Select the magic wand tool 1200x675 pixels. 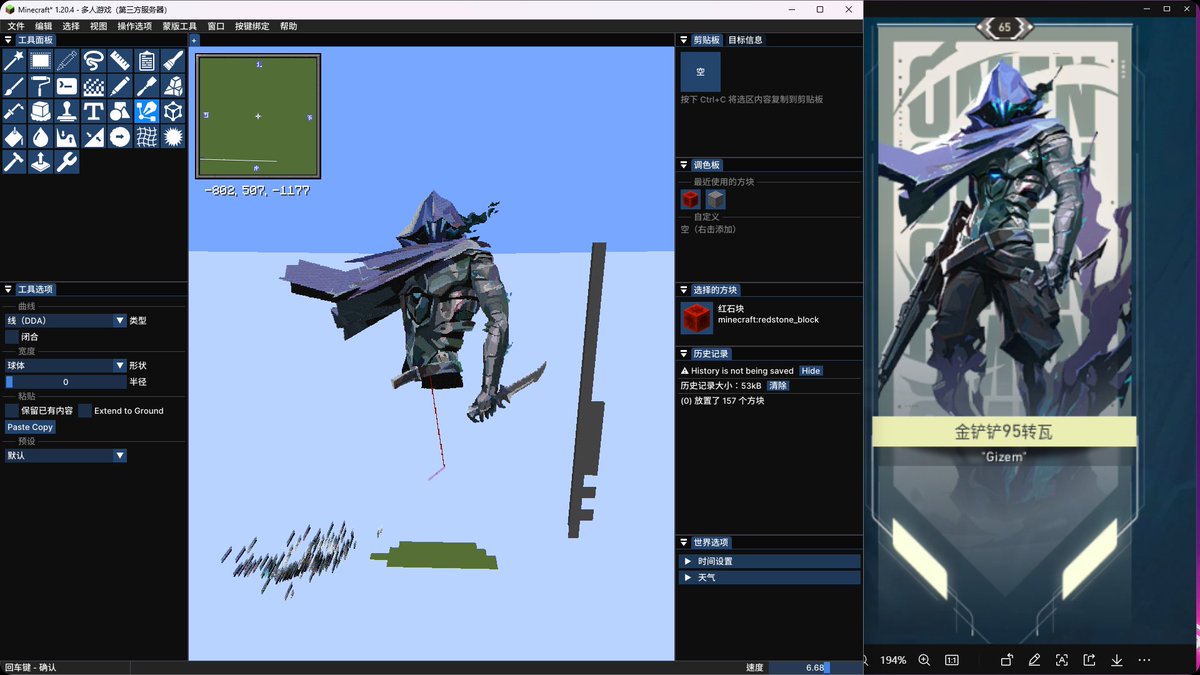click(x=14, y=60)
